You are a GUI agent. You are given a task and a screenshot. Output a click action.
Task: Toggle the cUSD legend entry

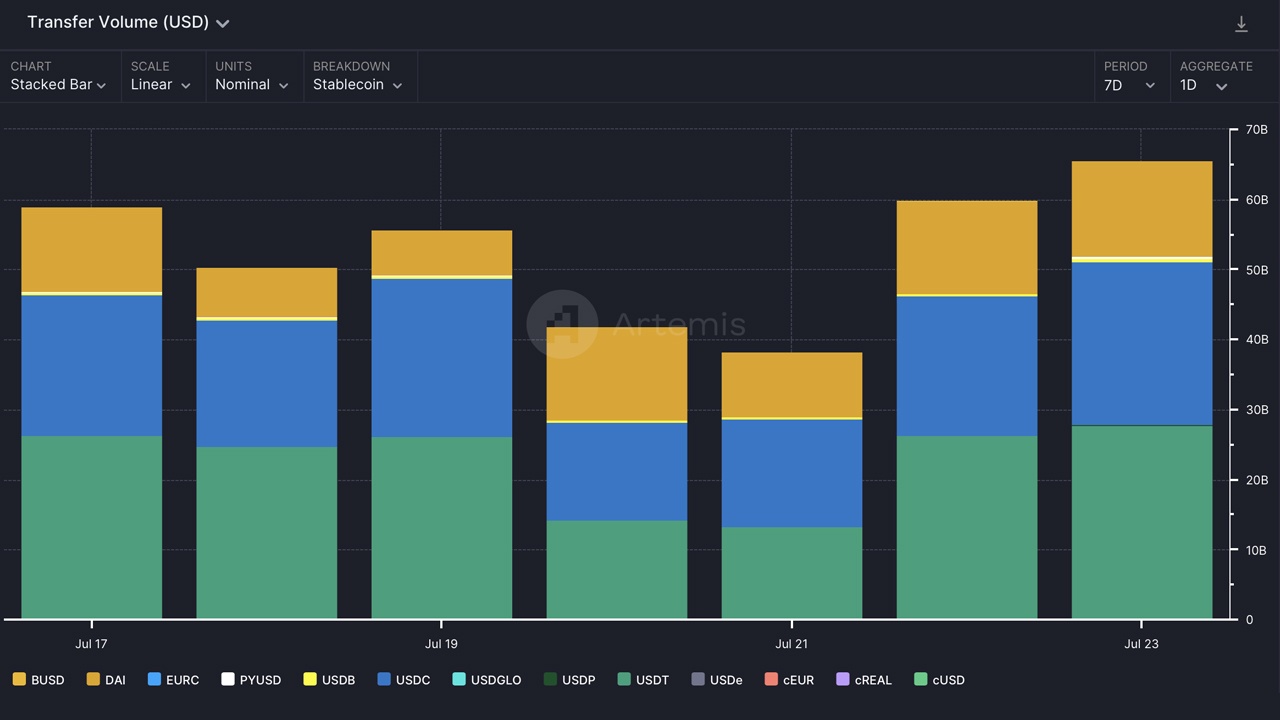pos(939,680)
